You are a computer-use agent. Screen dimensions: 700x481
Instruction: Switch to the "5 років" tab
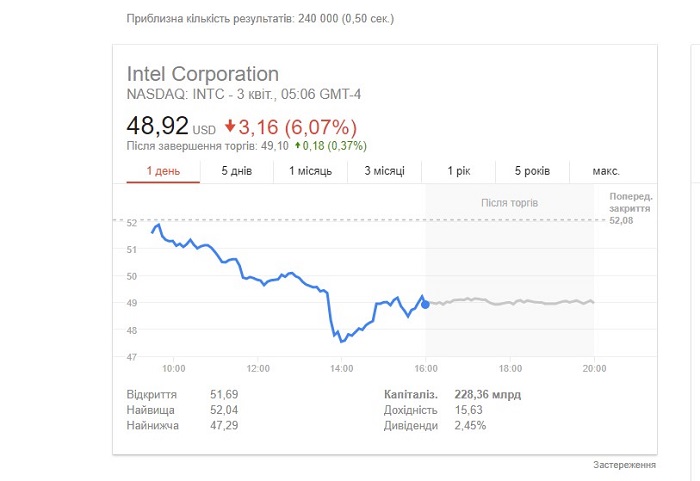point(532,171)
